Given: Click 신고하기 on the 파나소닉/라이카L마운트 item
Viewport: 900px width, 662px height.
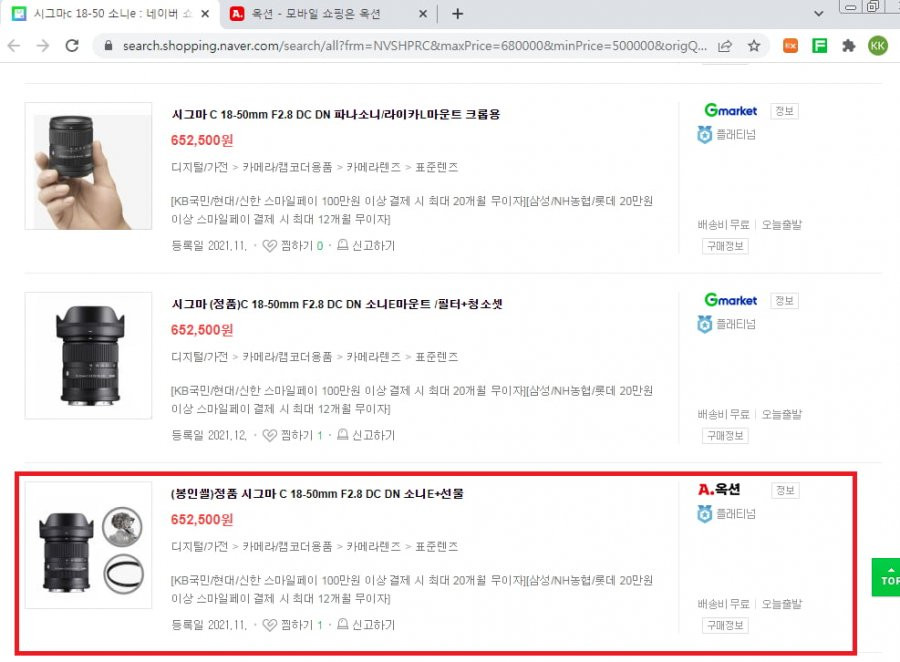Looking at the screenshot, I should (x=366, y=246).
